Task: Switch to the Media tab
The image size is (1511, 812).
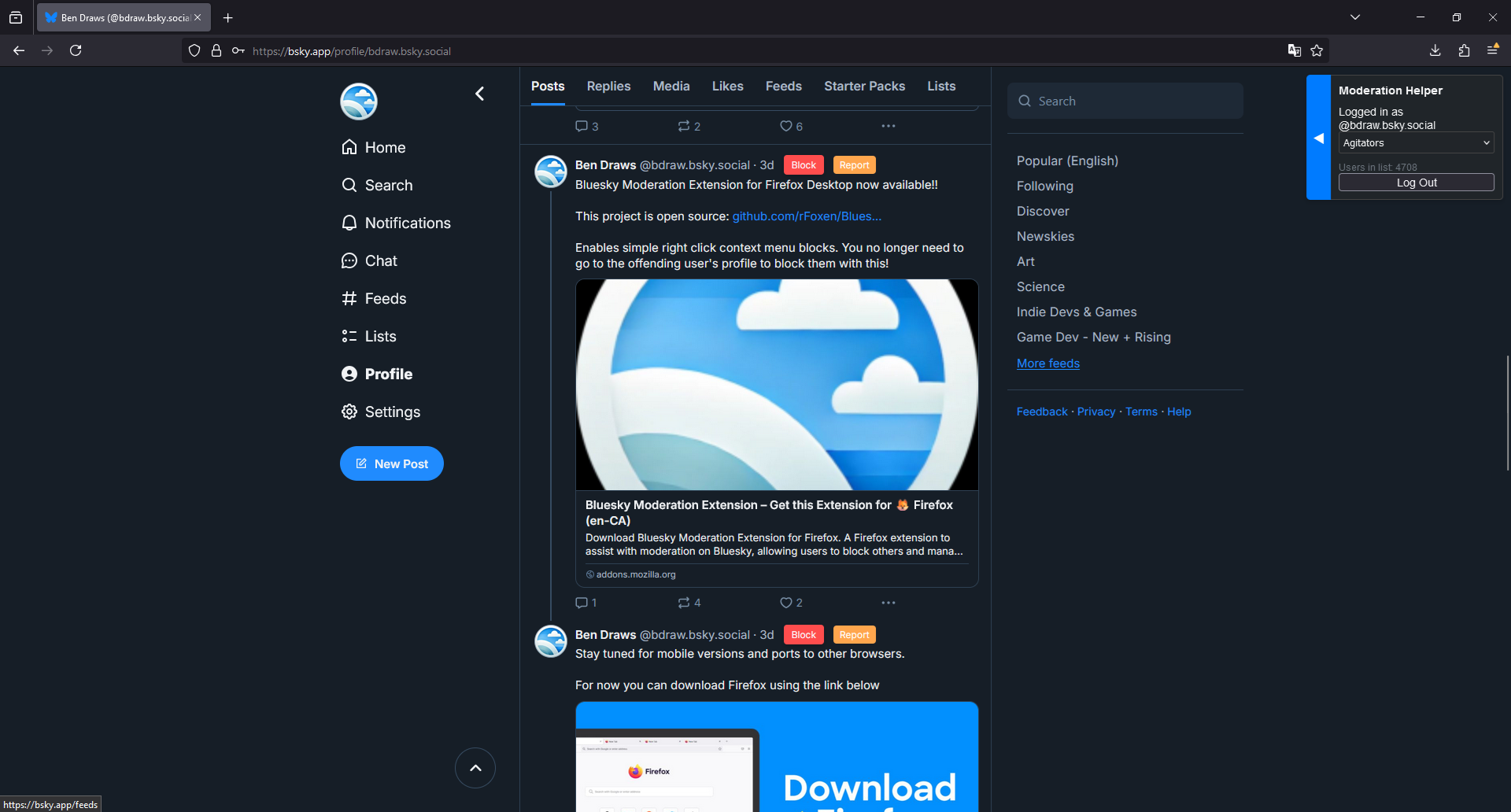Action: [x=671, y=87]
